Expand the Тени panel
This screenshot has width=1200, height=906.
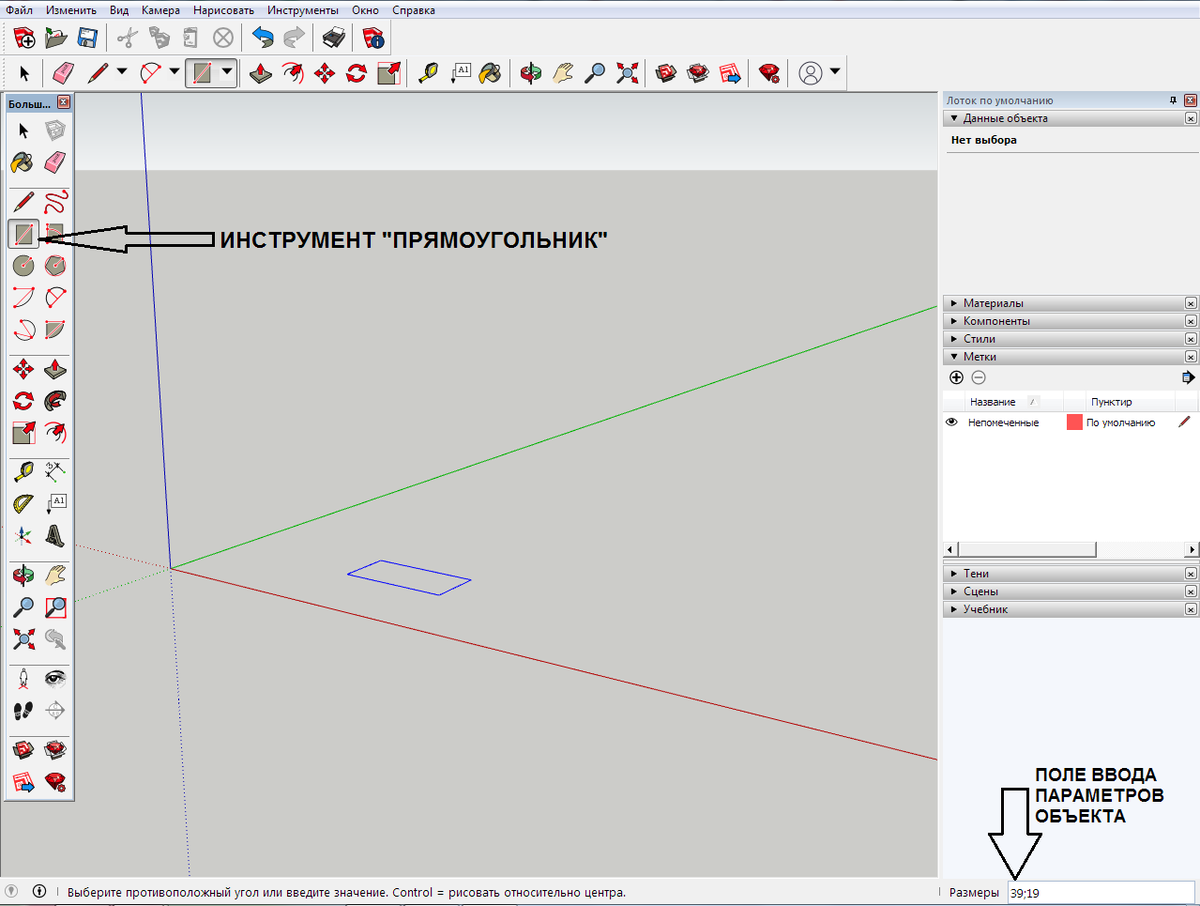(x=954, y=574)
